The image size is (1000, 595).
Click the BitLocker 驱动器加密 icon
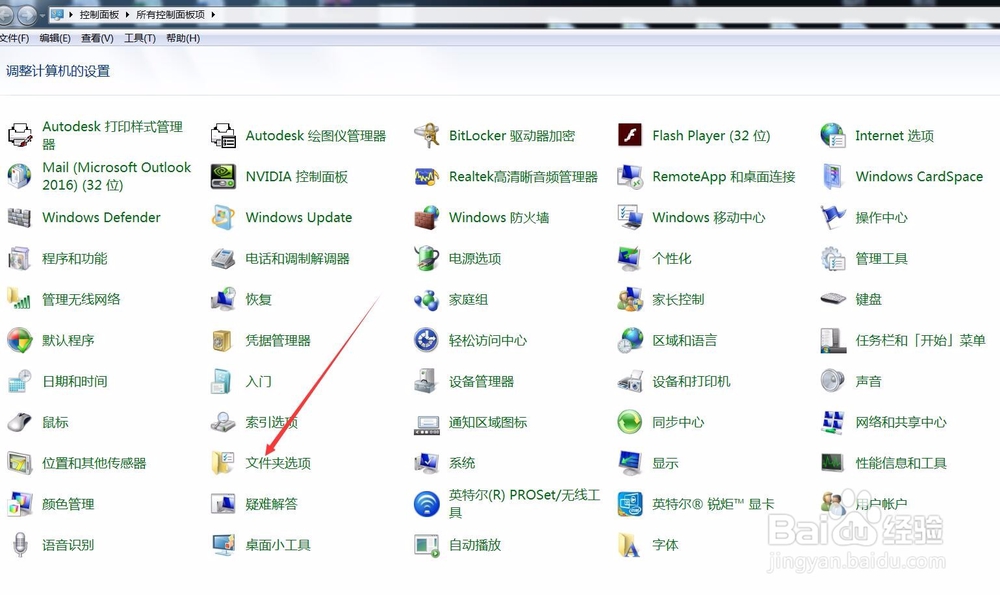pos(426,135)
